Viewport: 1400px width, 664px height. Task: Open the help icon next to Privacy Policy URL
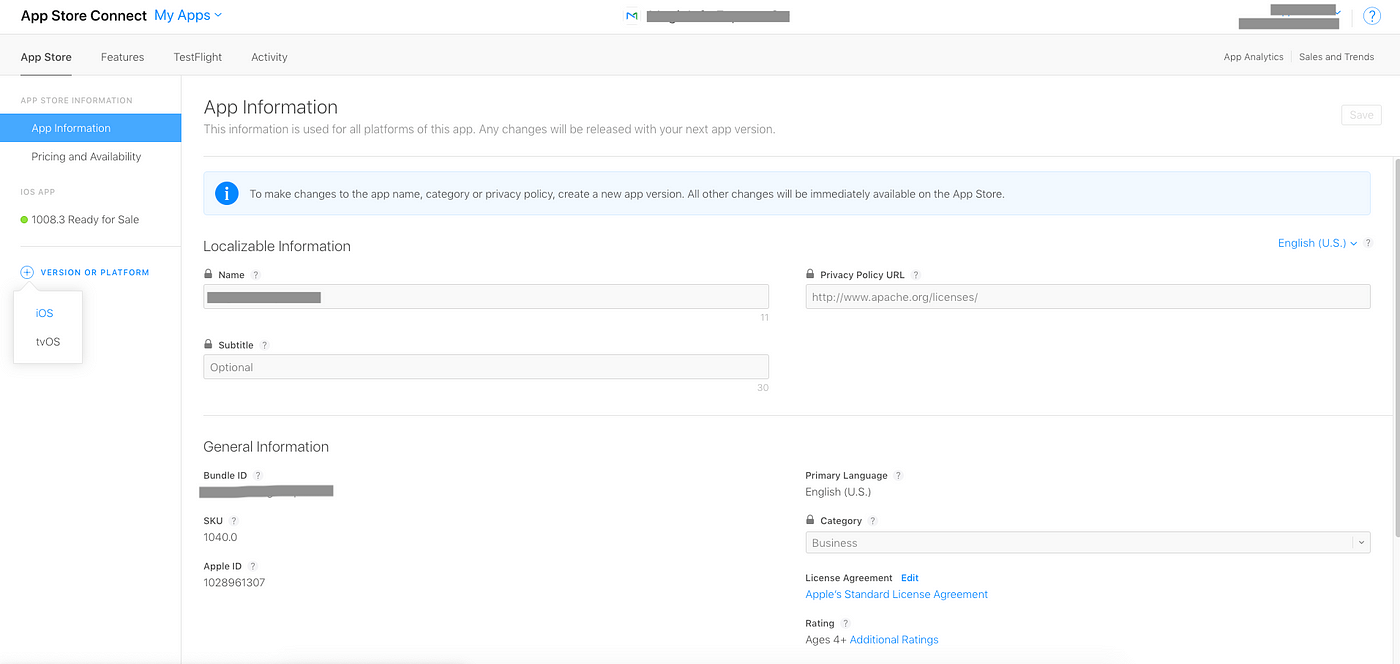pyautogui.click(x=916, y=275)
